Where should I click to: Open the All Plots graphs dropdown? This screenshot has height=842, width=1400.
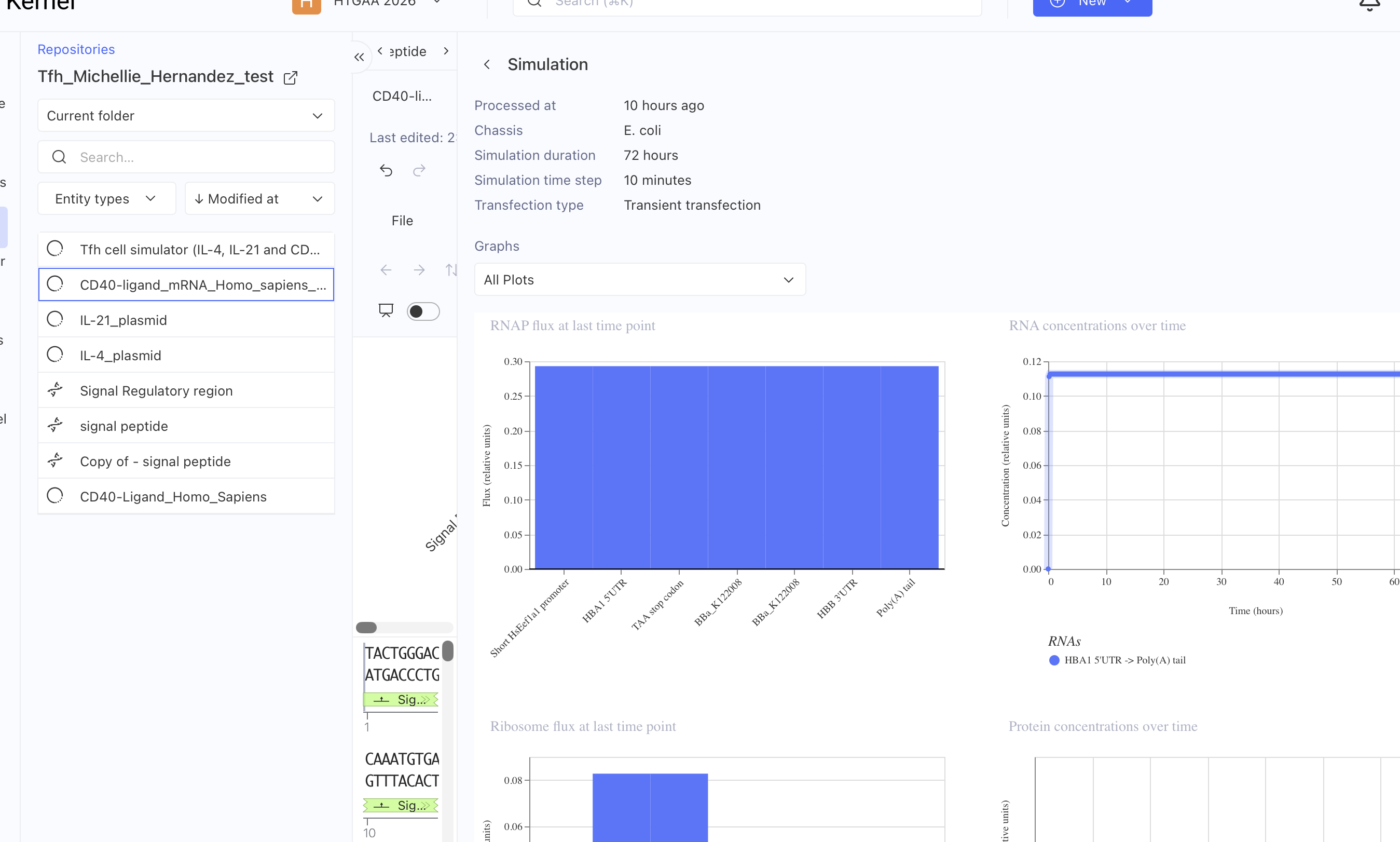coord(640,280)
